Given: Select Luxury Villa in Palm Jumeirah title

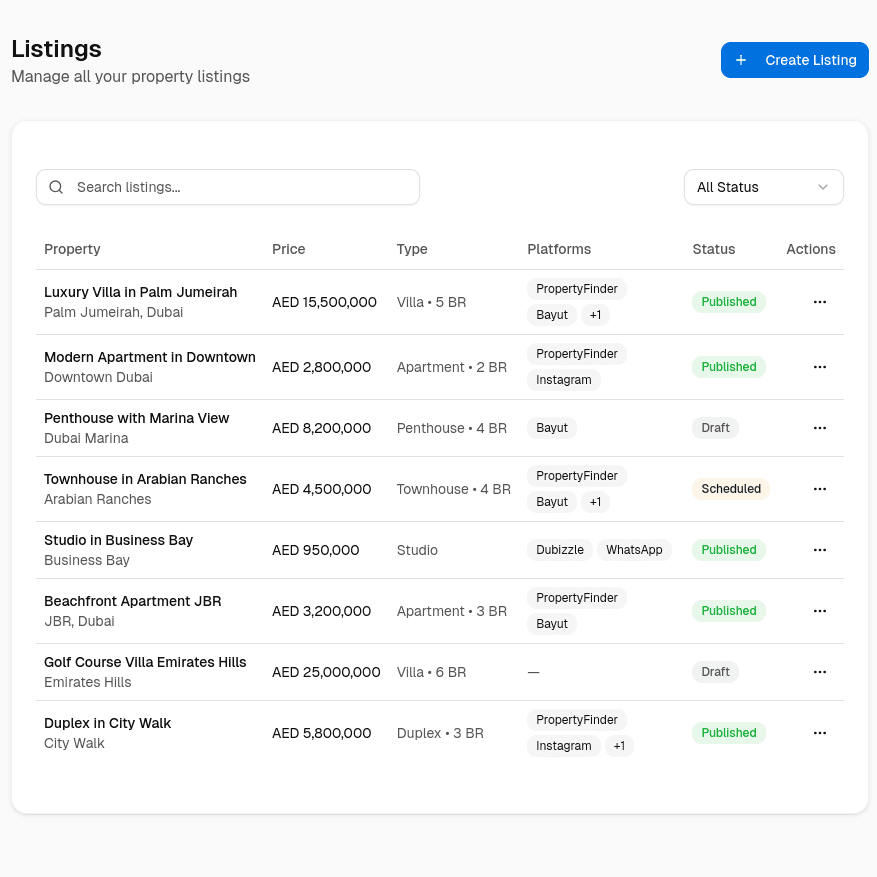Looking at the screenshot, I should (x=140, y=292).
